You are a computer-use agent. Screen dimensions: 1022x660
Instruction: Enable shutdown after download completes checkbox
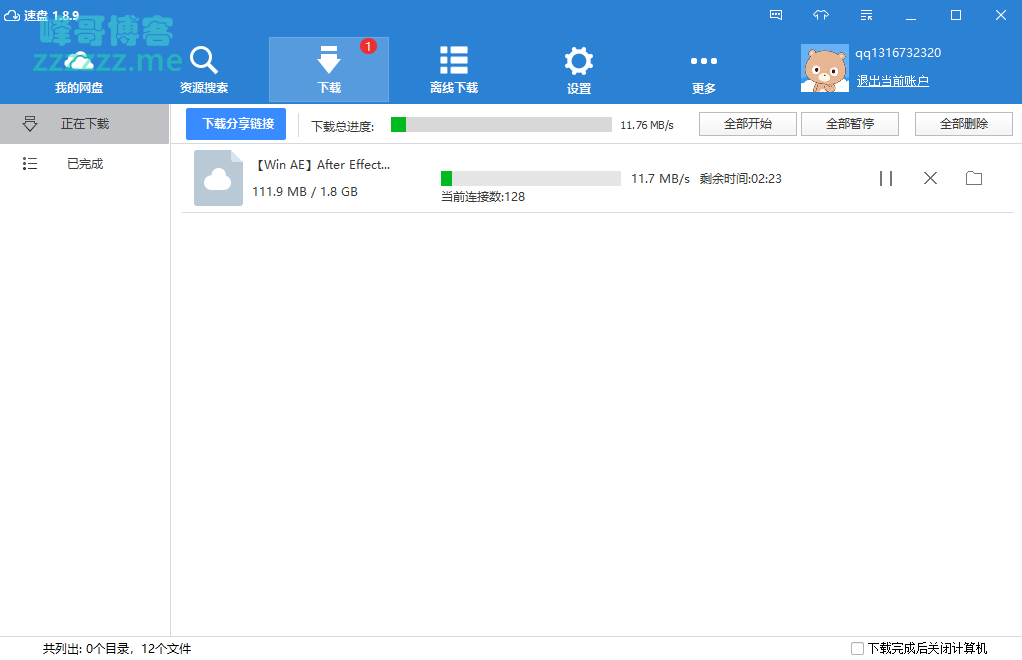(x=857, y=648)
